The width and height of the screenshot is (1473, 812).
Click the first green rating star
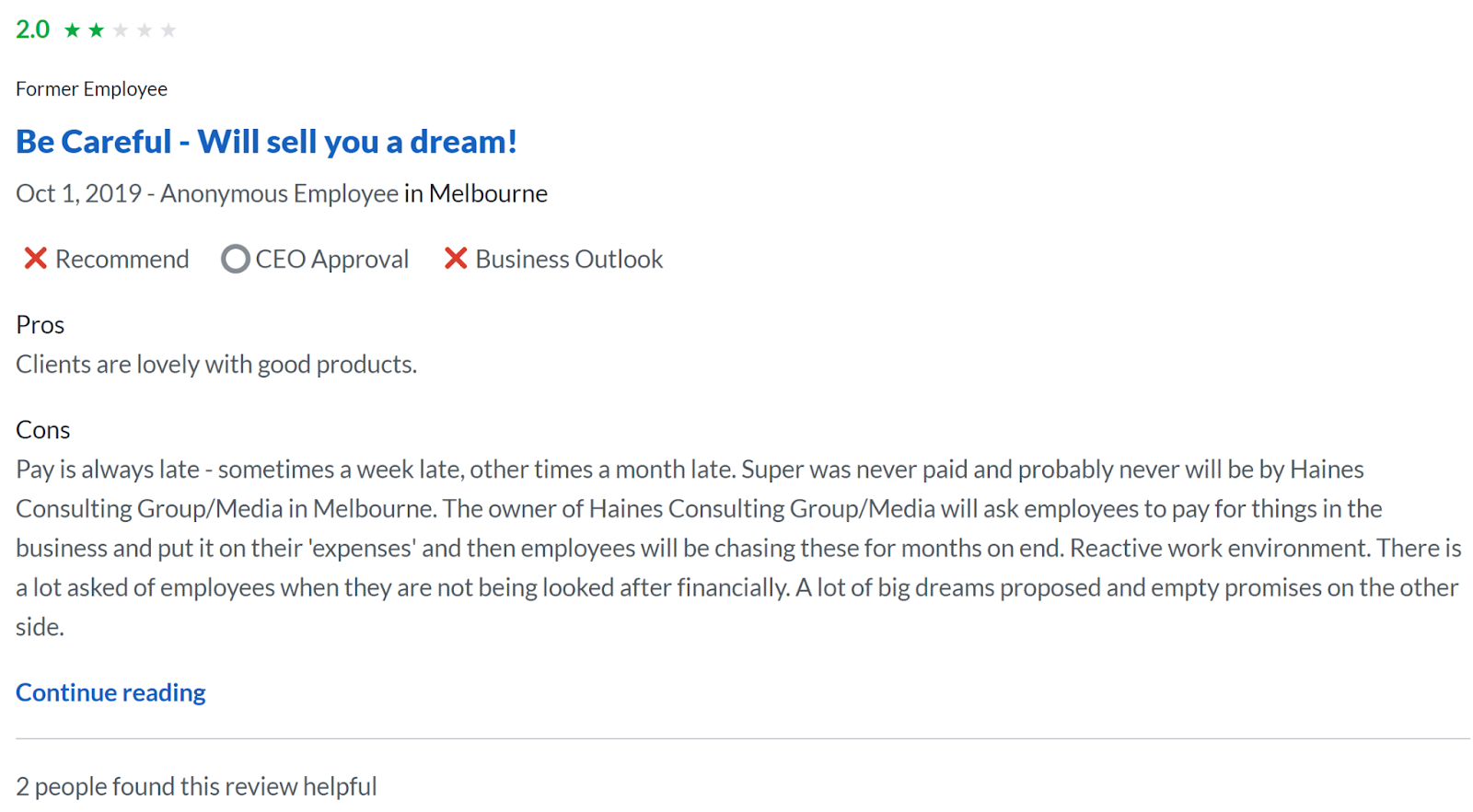pyautogui.click(x=73, y=30)
